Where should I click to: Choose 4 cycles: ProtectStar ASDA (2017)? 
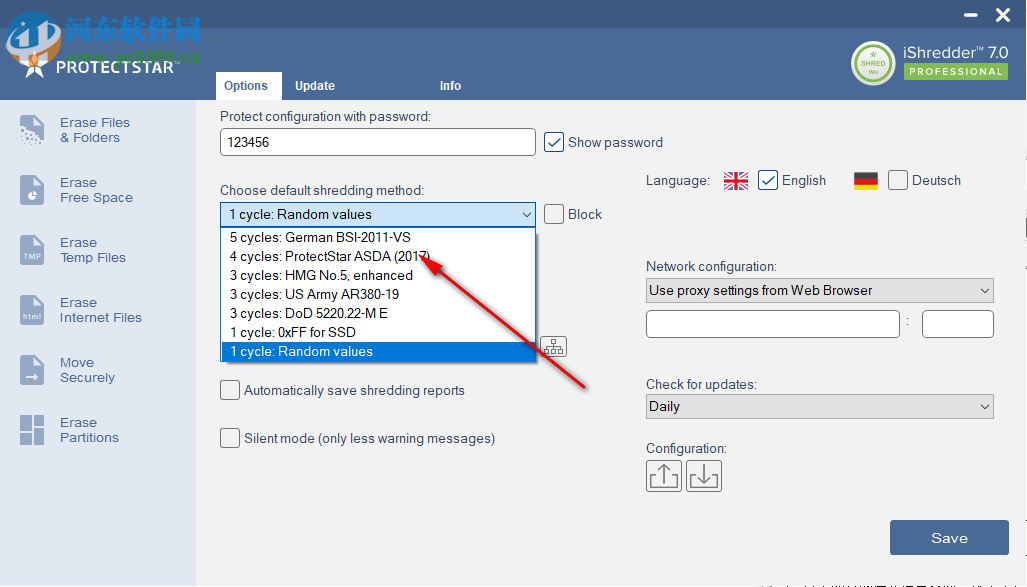379,256
